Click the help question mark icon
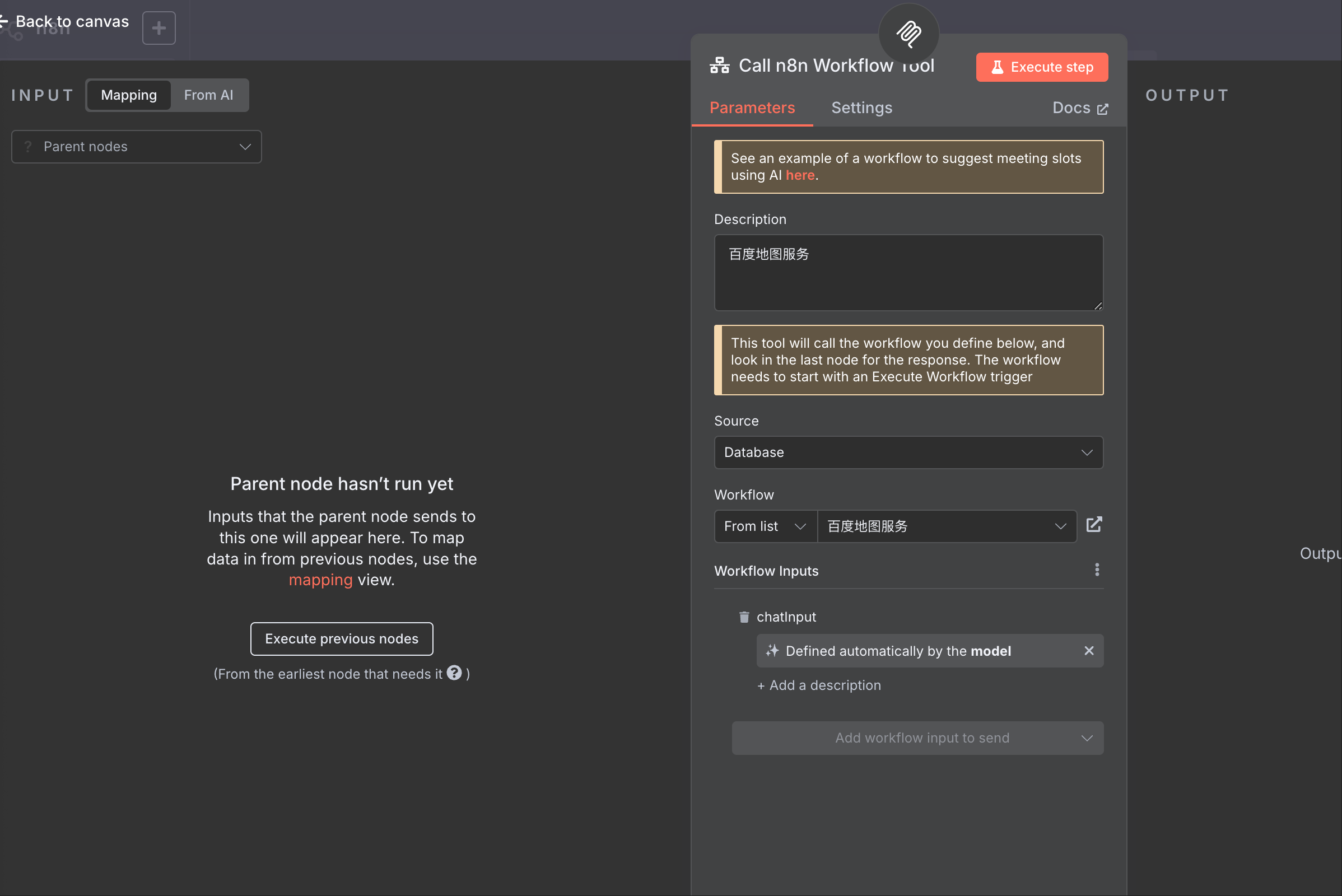This screenshot has height=896, width=1342. (454, 673)
